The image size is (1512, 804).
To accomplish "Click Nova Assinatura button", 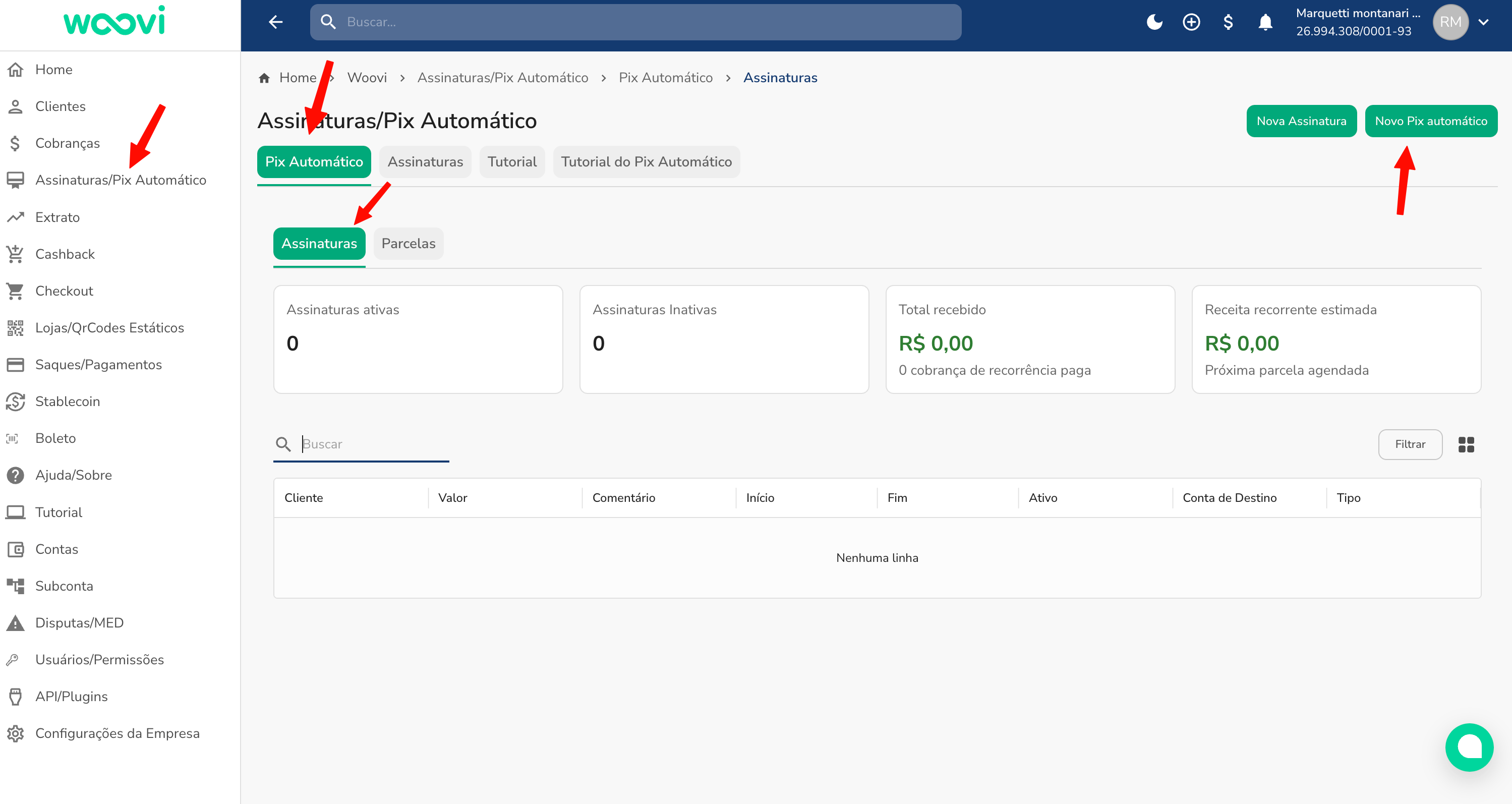I will (x=1301, y=121).
